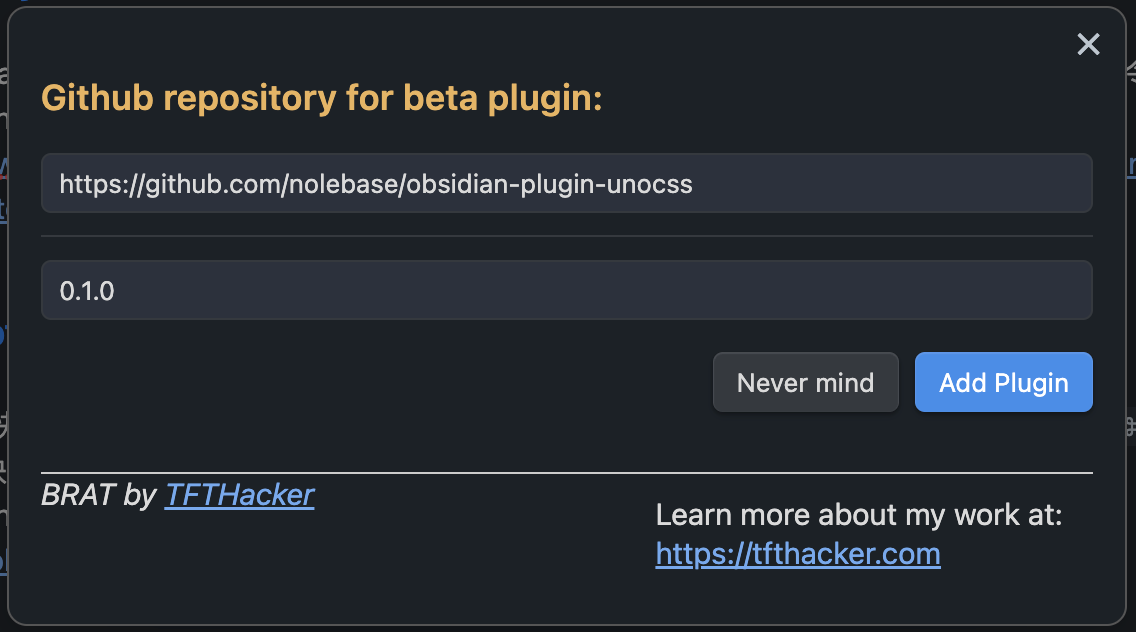Click the "https://" prefix of the repository URL
The height and width of the screenshot is (632, 1136).
point(94,184)
